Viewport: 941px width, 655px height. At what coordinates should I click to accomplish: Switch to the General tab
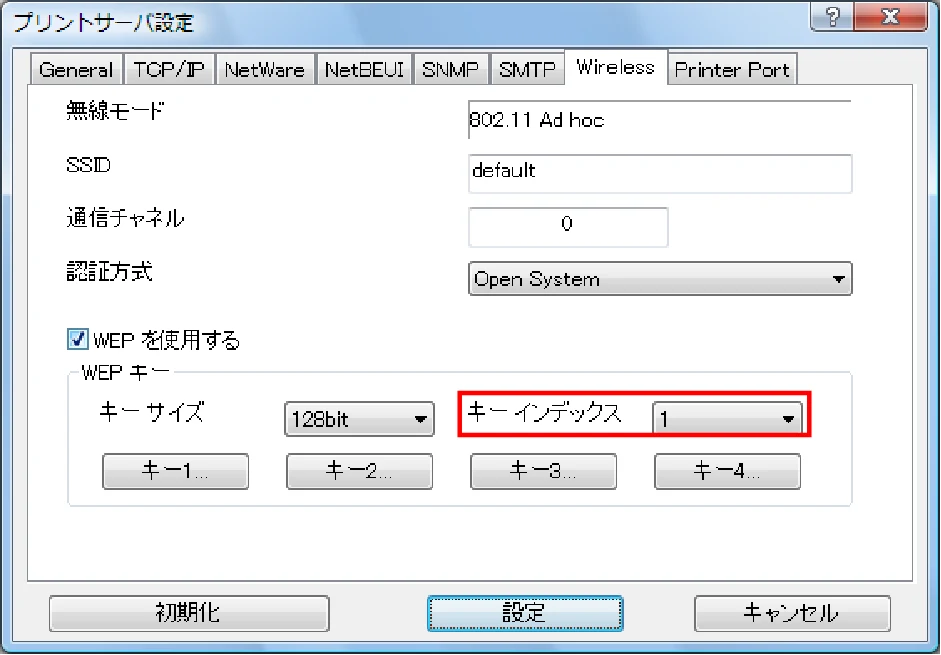coord(76,69)
